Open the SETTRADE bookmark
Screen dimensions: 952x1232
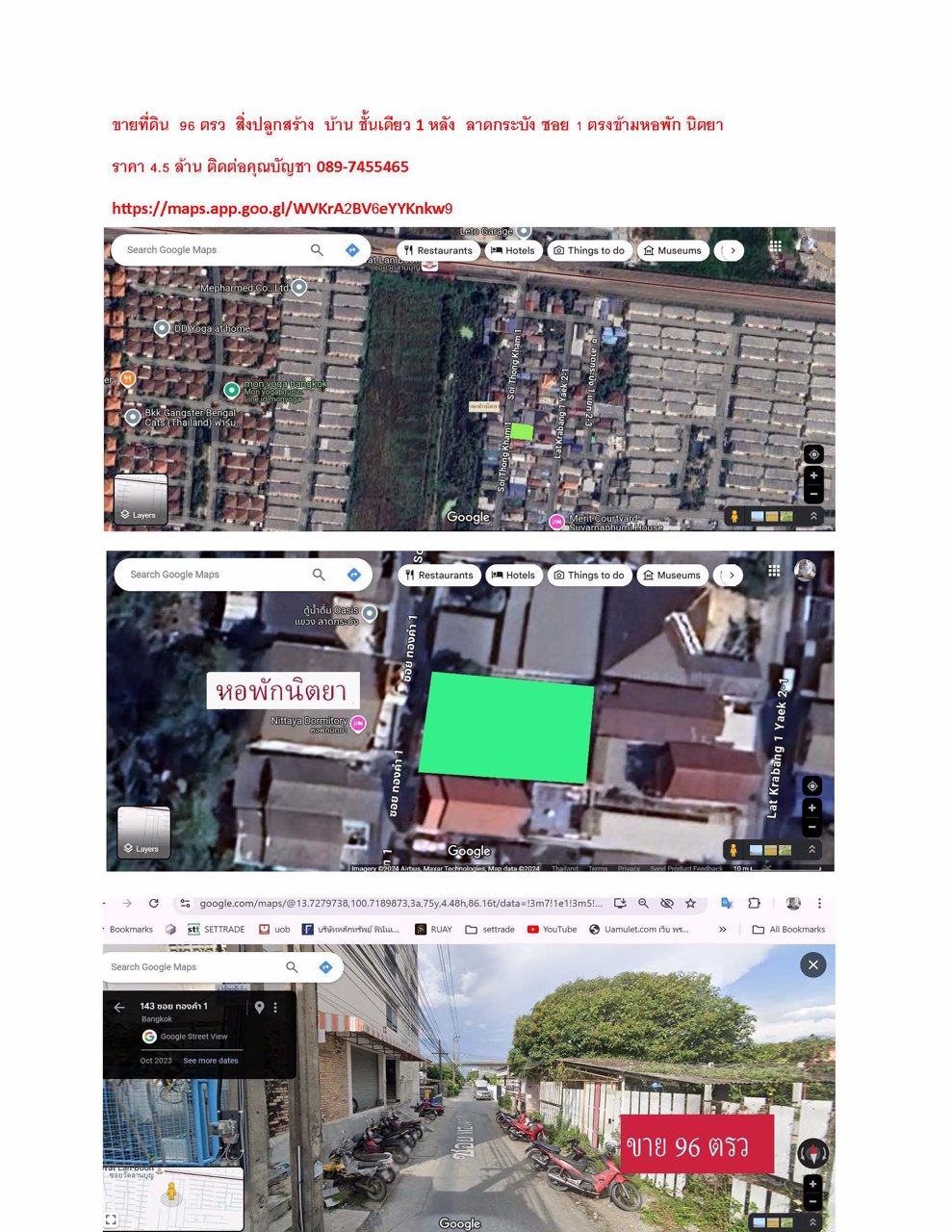(x=216, y=929)
